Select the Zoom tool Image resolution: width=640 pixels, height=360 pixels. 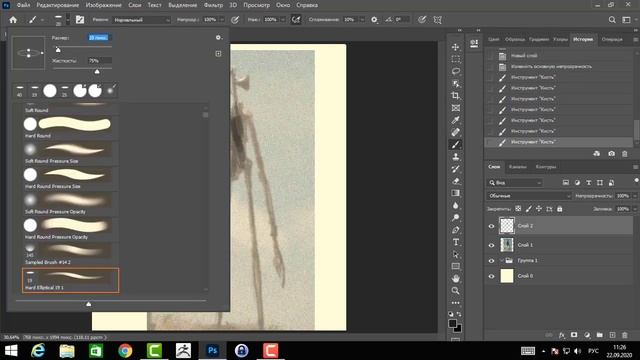456,291
